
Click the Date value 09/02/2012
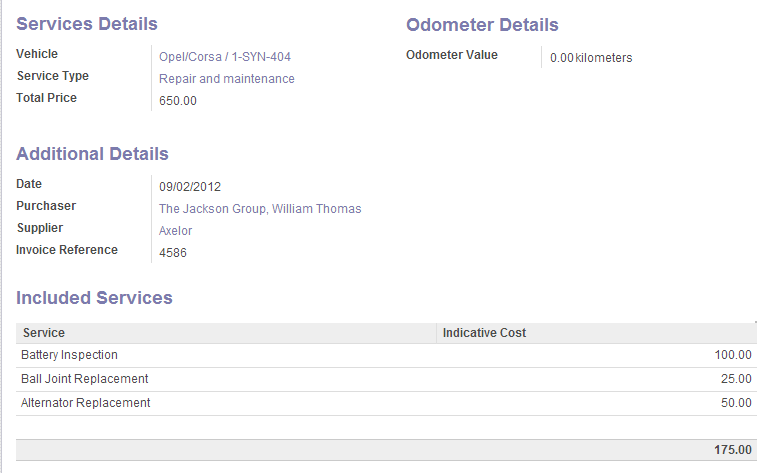(x=190, y=186)
